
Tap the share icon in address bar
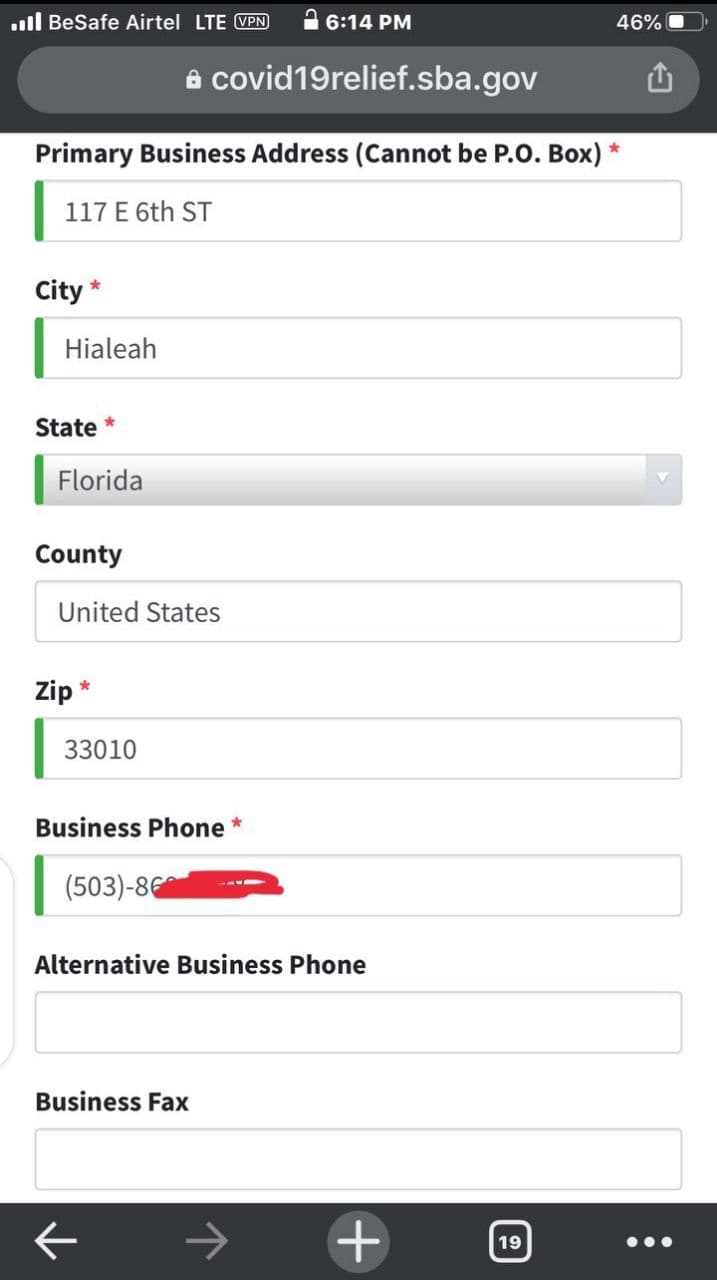[x=659, y=78]
